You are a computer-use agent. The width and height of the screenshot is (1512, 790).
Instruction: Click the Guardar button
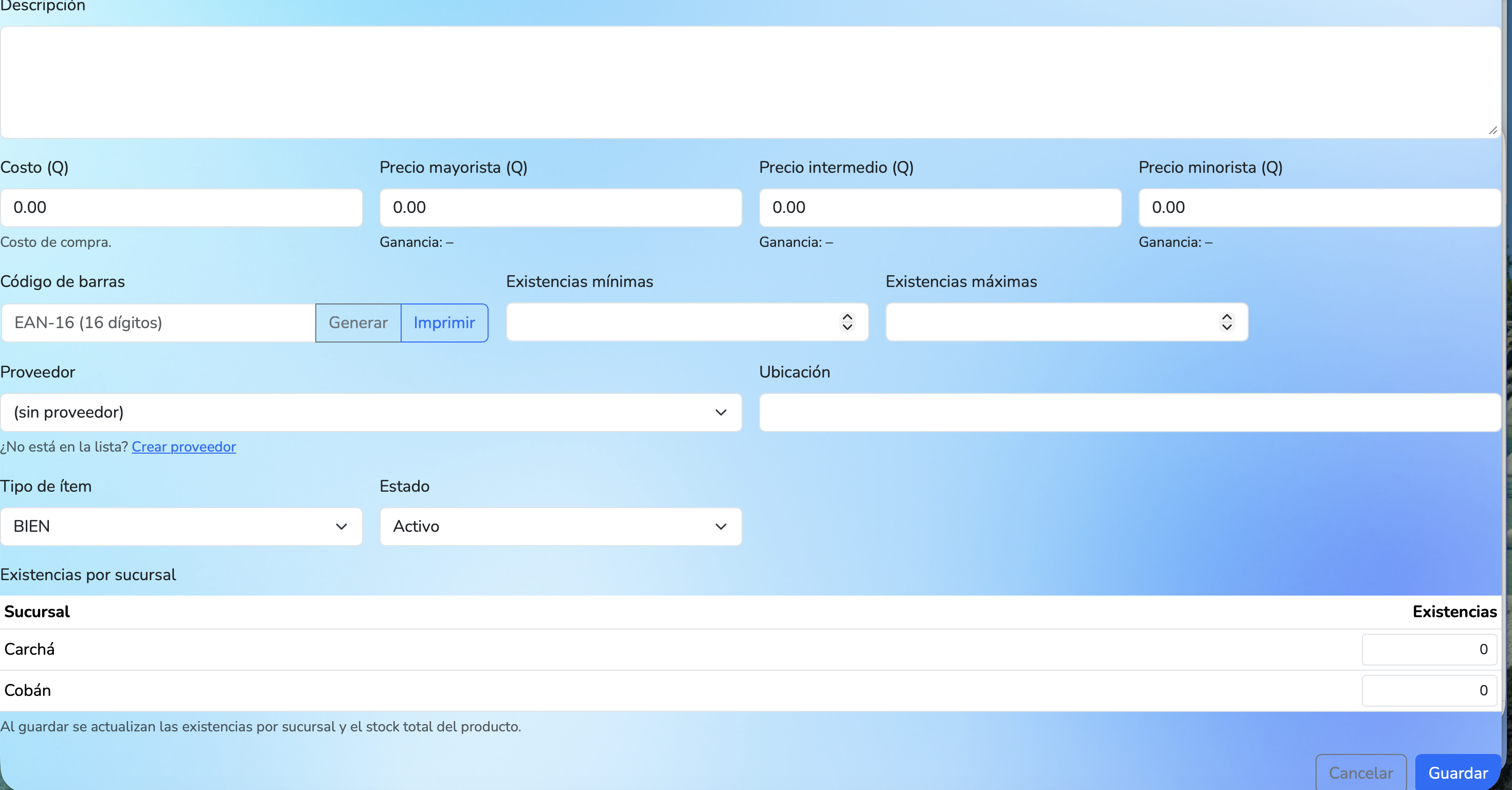[x=1457, y=773]
